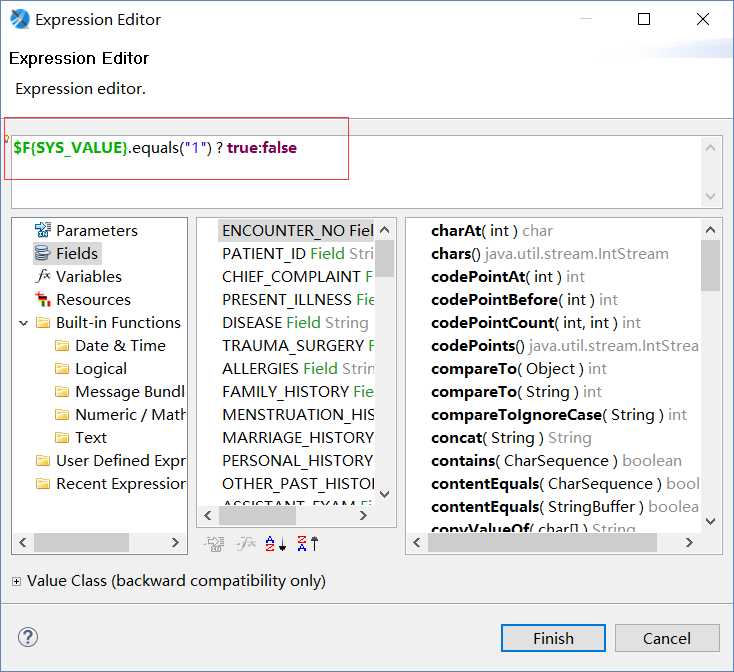Choose compareTo( Object ) method

(x=519, y=368)
